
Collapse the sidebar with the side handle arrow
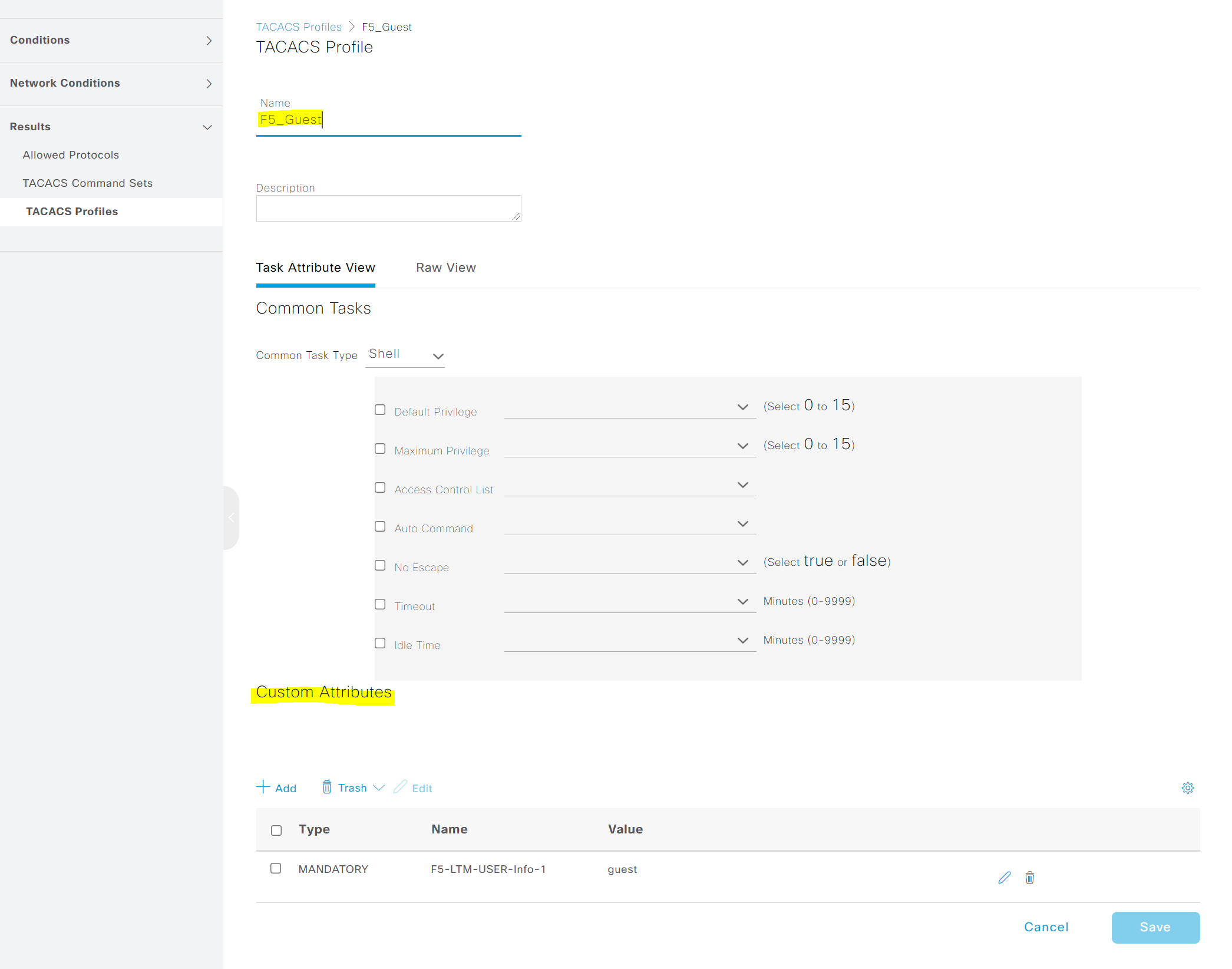point(231,518)
